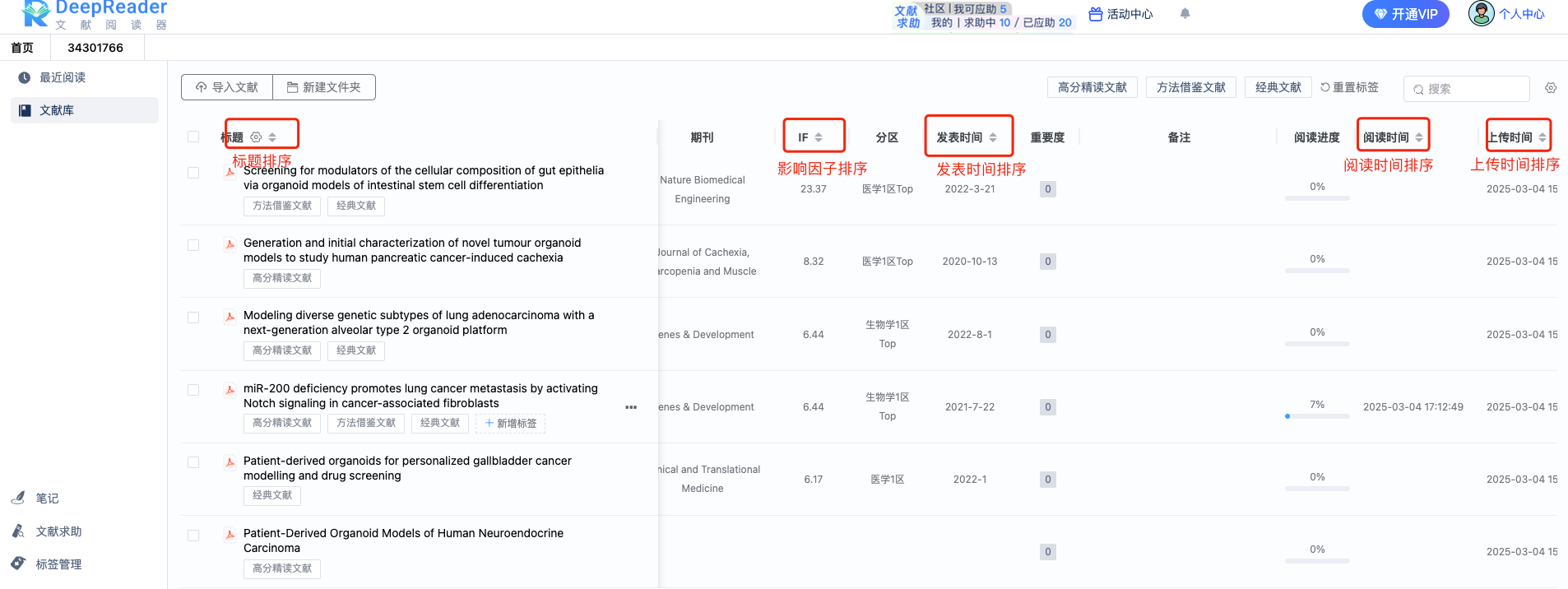Image resolution: width=1568 pixels, height=589 pixels.
Task: Sort by upload time arrows
Action: point(1542,137)
